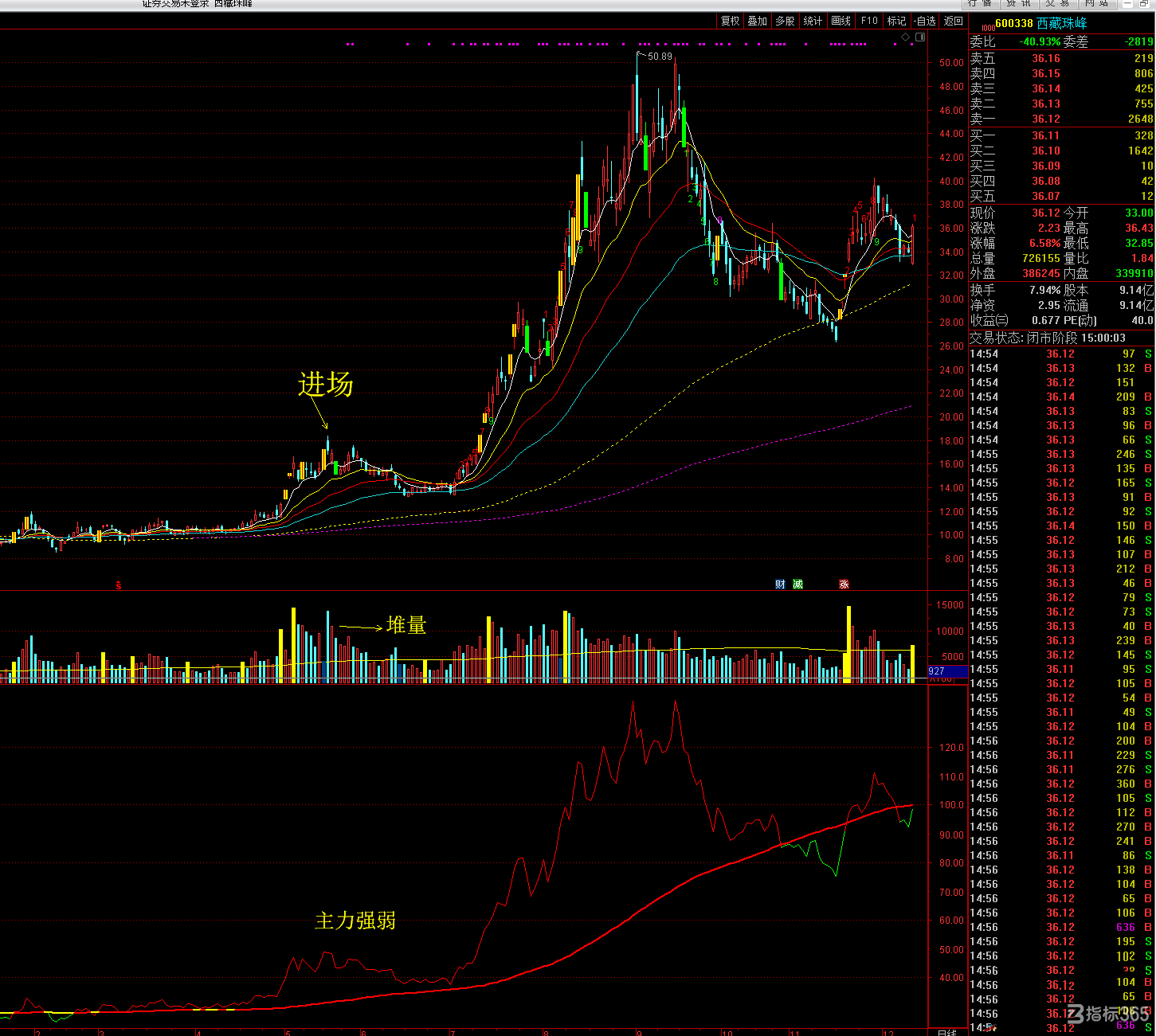
Task: Select the 多股 multi-stock view
Action: coord(785,21)
